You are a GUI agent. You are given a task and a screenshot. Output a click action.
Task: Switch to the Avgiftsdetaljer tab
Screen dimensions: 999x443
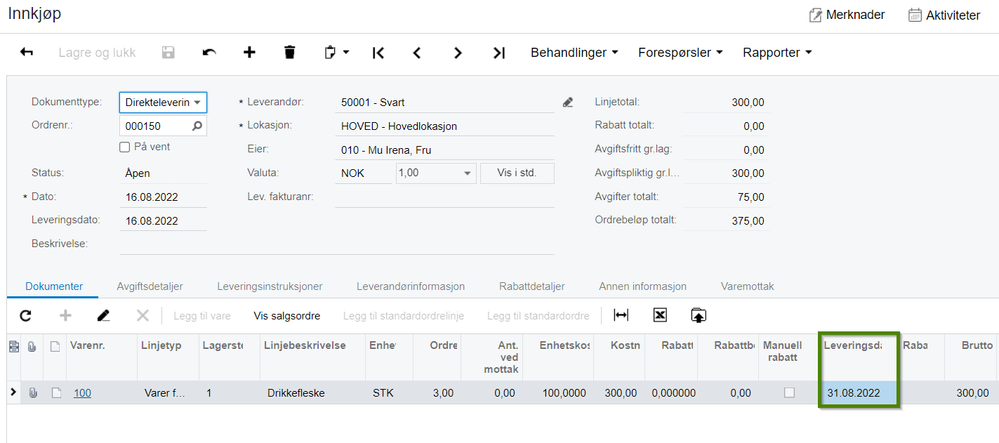pyautogui.click(x=148, y=287)
